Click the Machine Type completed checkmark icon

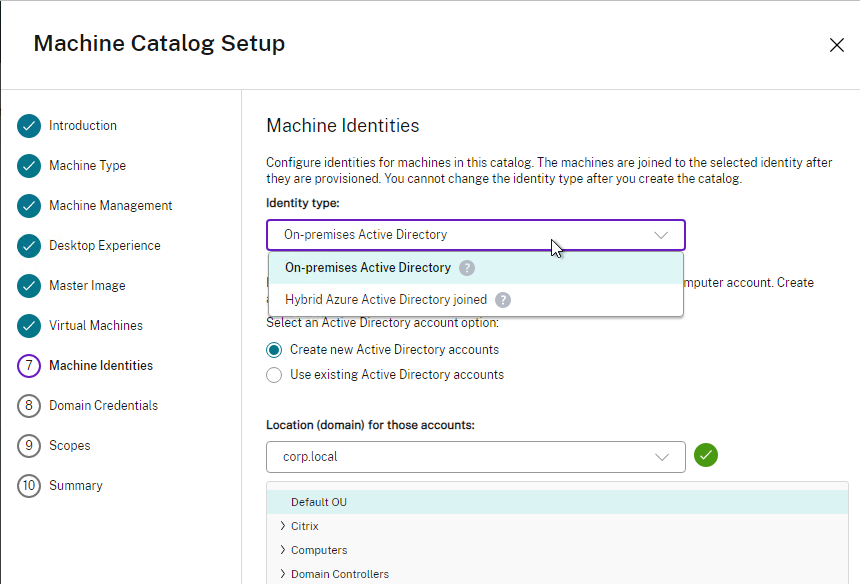(x=29, y=166)
